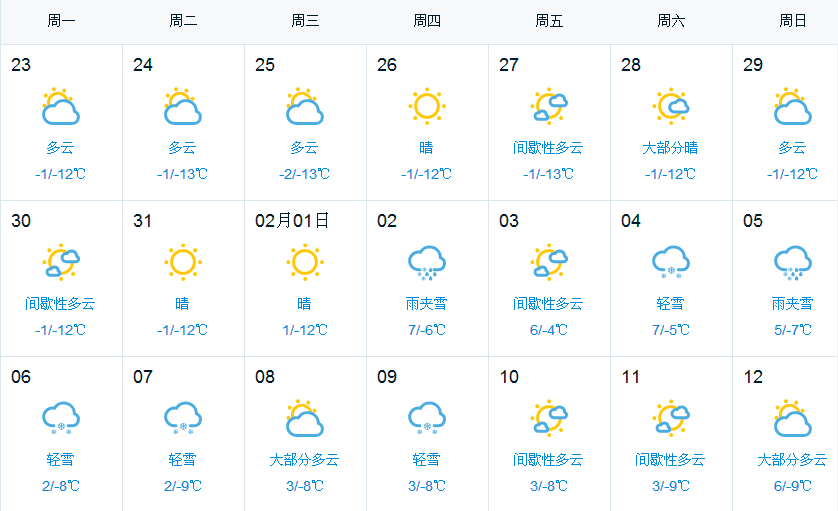The width and height of the screenshot is (838, 511).
Task: Click the intermittent clouds icon for day 27
Action: point(549,106)
